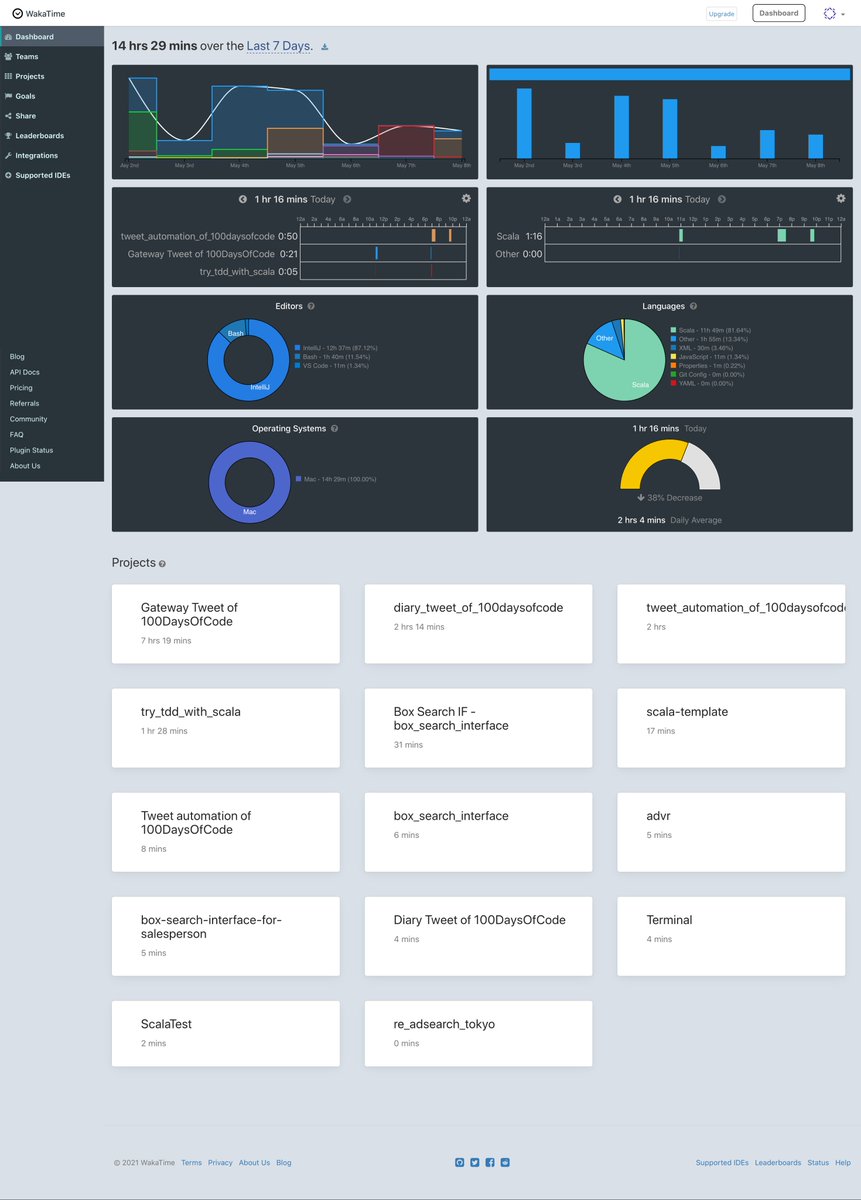Open Box Search IF project card
This screenshot has height=1200, width=861.
[478, 728]
